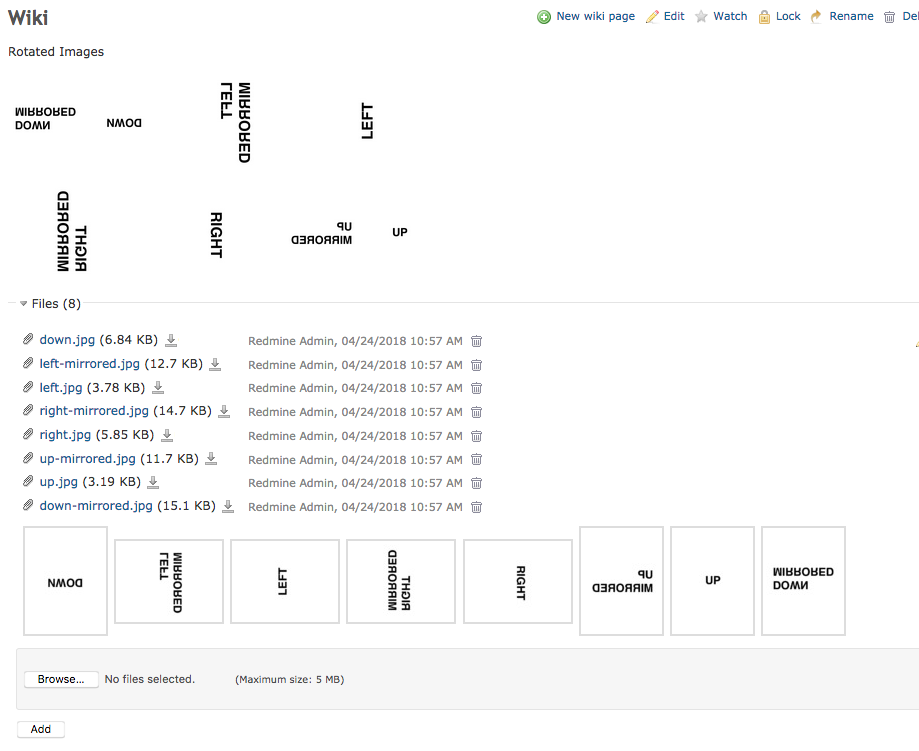Watch this wiki page
Image resolution: width=919 pixels, height=751 pixels.
pyautogui.click(x=721, y=16)
